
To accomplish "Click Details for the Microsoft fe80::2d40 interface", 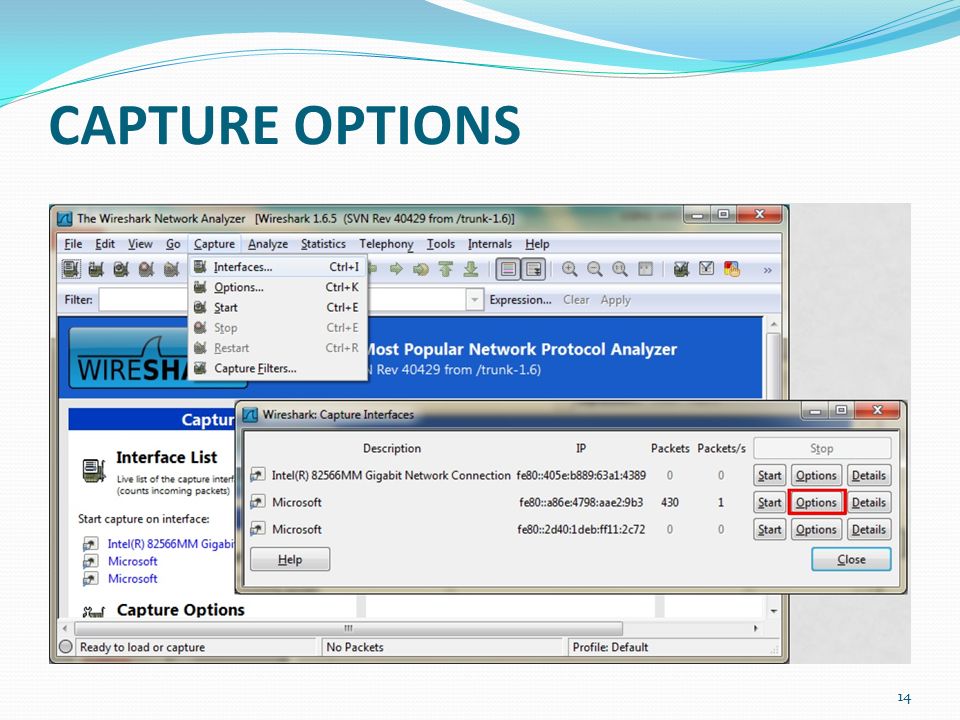I will 869,530.
